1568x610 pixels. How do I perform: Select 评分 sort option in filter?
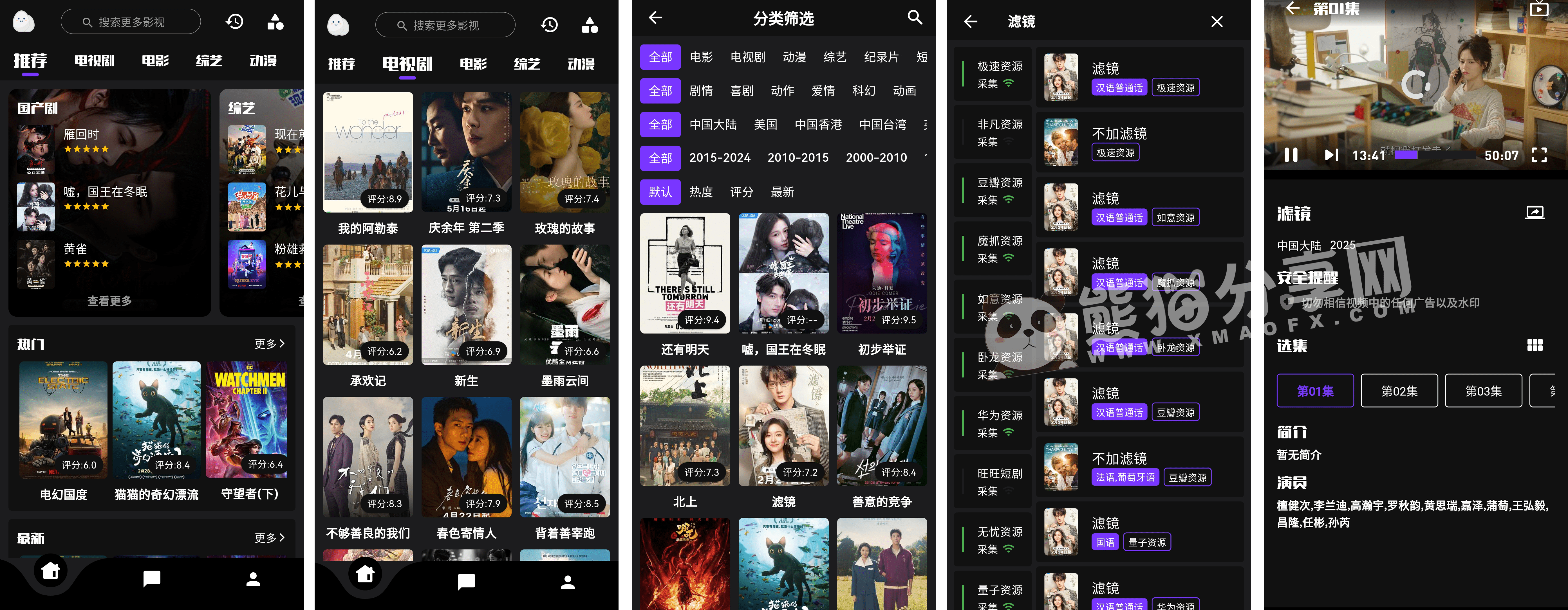pyautogui.click(x=742, y=192)
